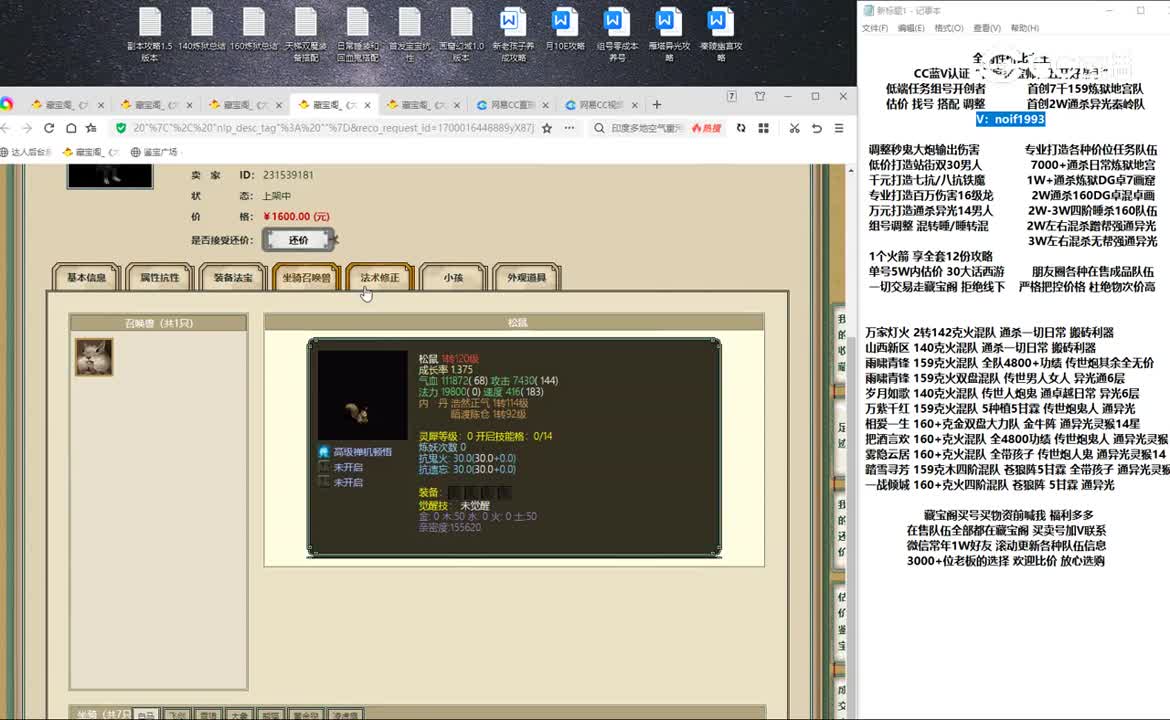The width and height of the screenshot is (1170, 720).
Task: Click the 高级禅机顿悟 skill icon
Action: coord(324,451)
